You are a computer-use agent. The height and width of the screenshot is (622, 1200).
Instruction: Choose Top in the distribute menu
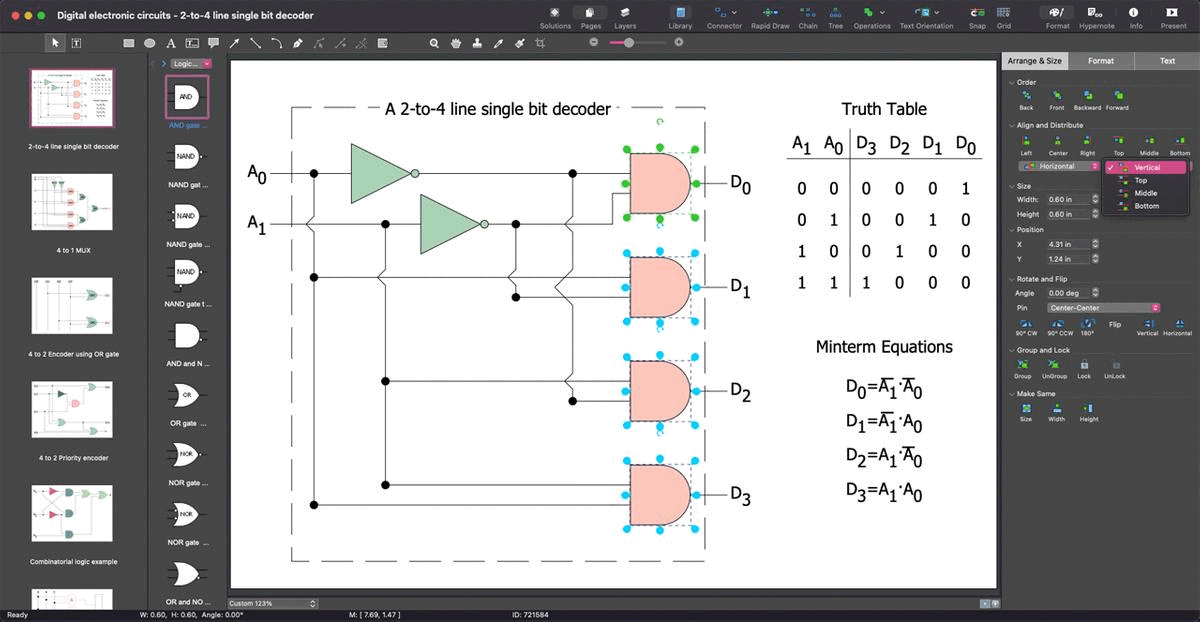[x=1146, y=180]
